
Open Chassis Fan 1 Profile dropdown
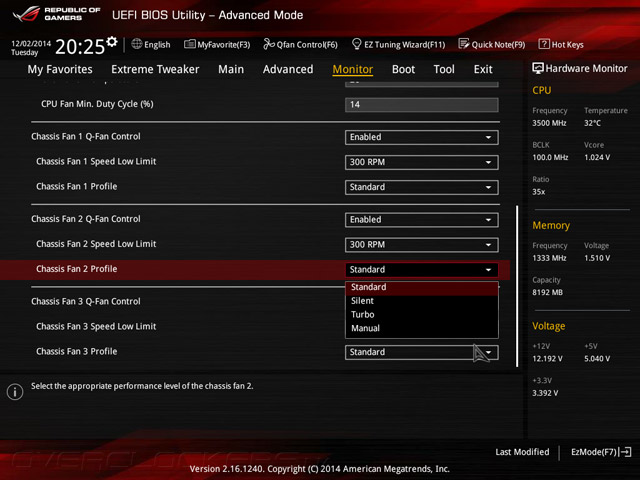[421, 187]
